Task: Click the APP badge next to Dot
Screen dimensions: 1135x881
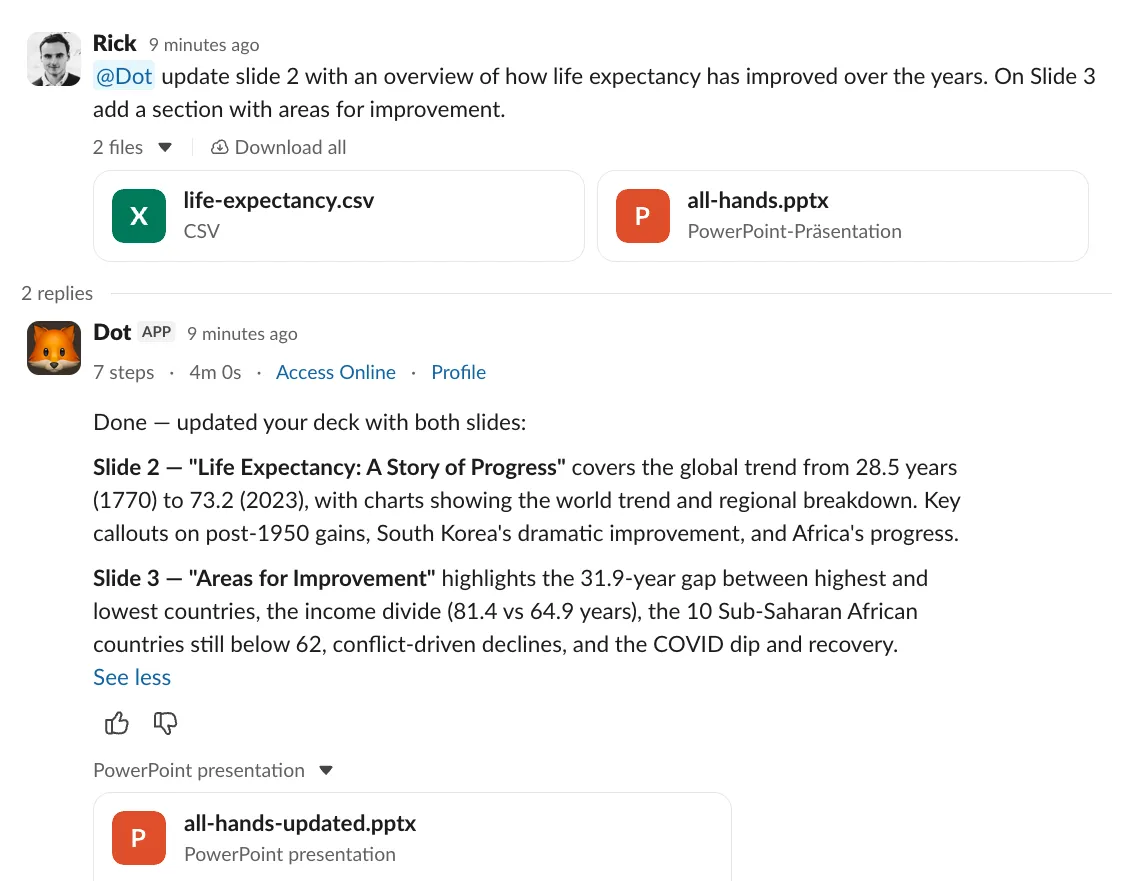Action: click(x=157, y=331)
